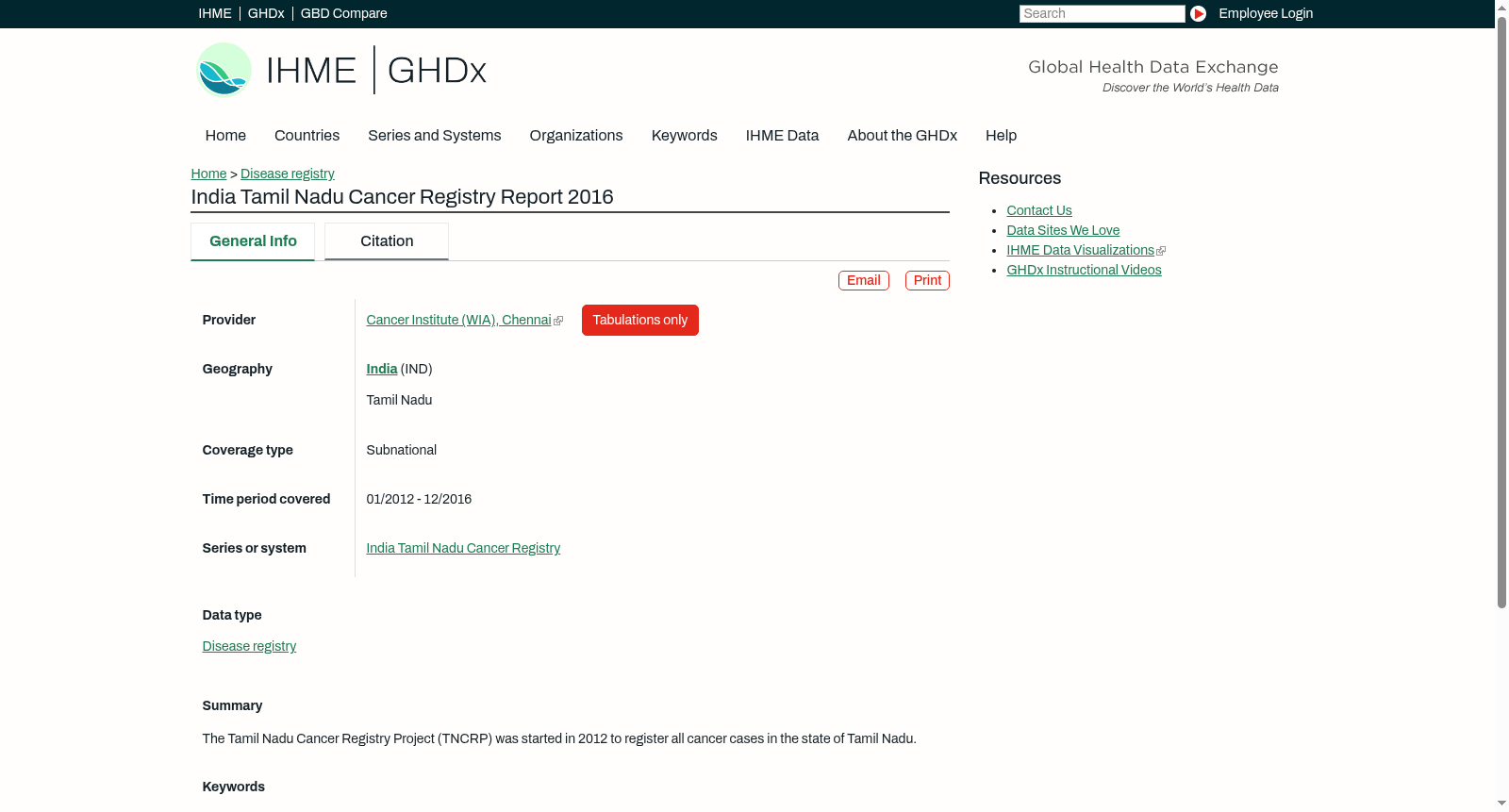
Task: Click the Geography field label
Action: tap(238, 370)
